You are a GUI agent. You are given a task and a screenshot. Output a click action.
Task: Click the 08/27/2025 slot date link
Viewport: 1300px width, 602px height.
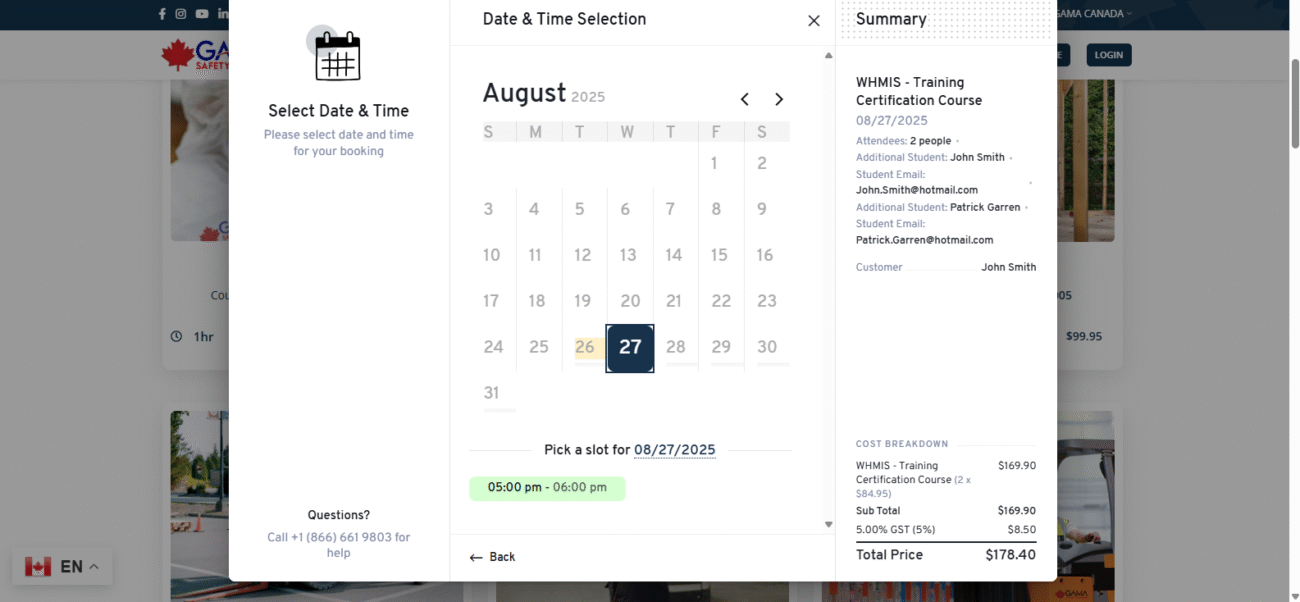click(675, 450)
